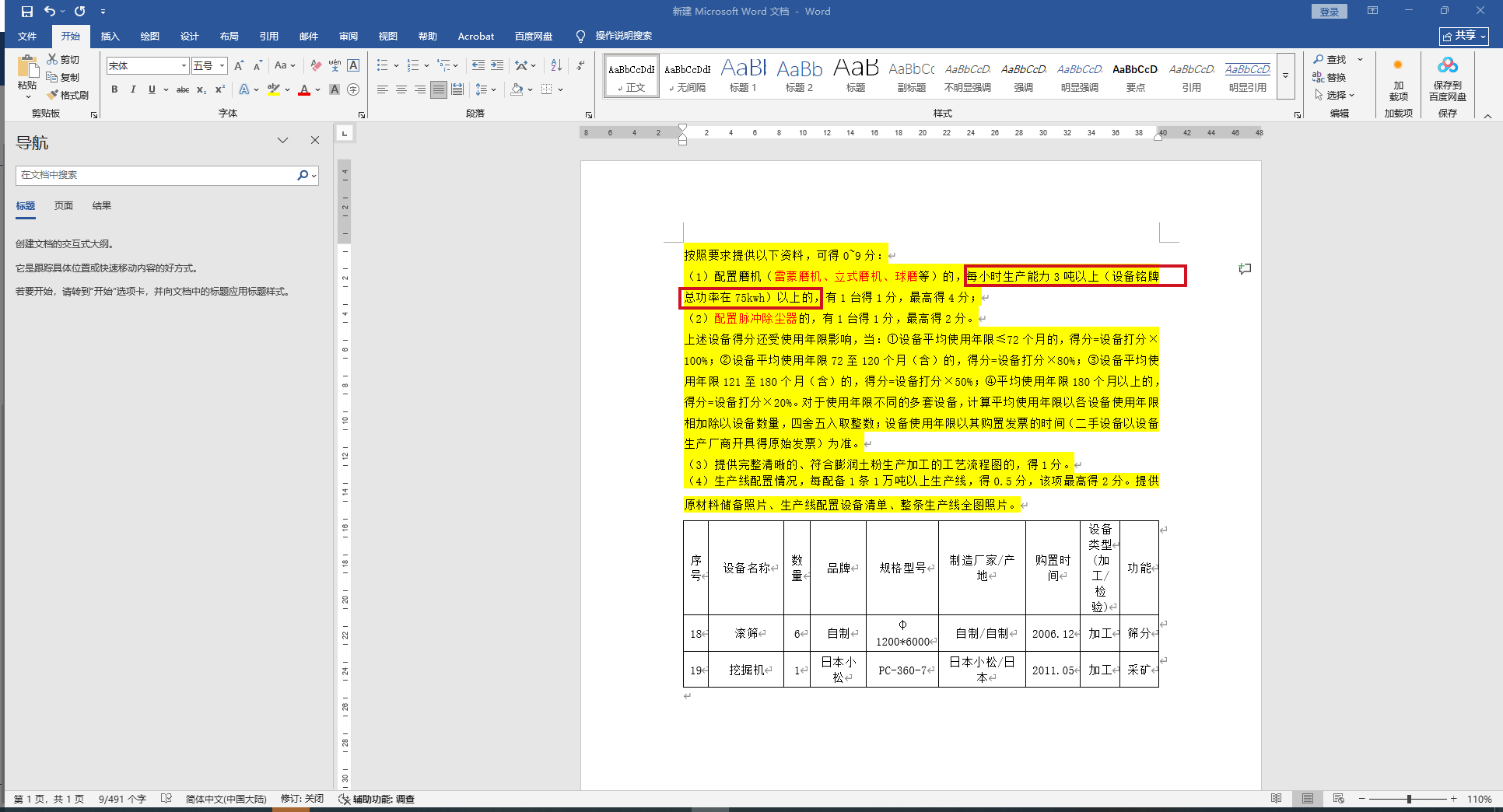The image size is (1503, 812).
Task: Clear all formatting with the eraser icon
Action: (315, 65)
